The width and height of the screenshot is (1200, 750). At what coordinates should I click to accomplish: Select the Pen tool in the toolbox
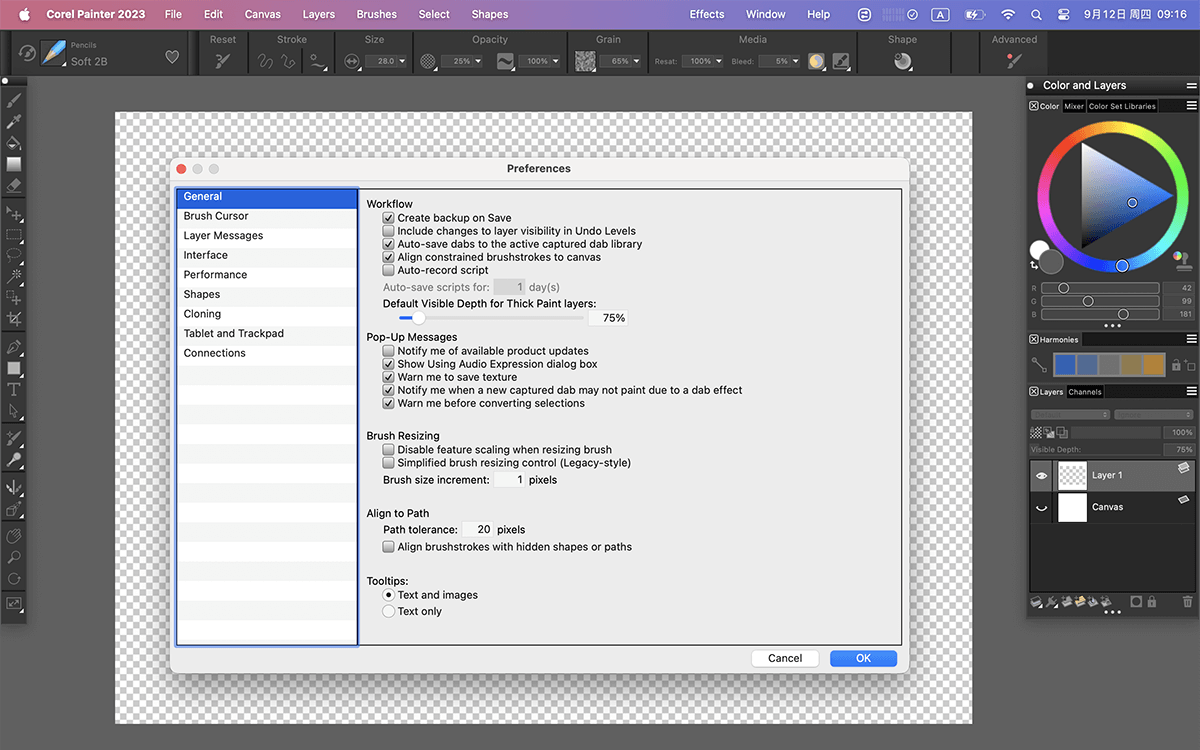tap(14, 347)
